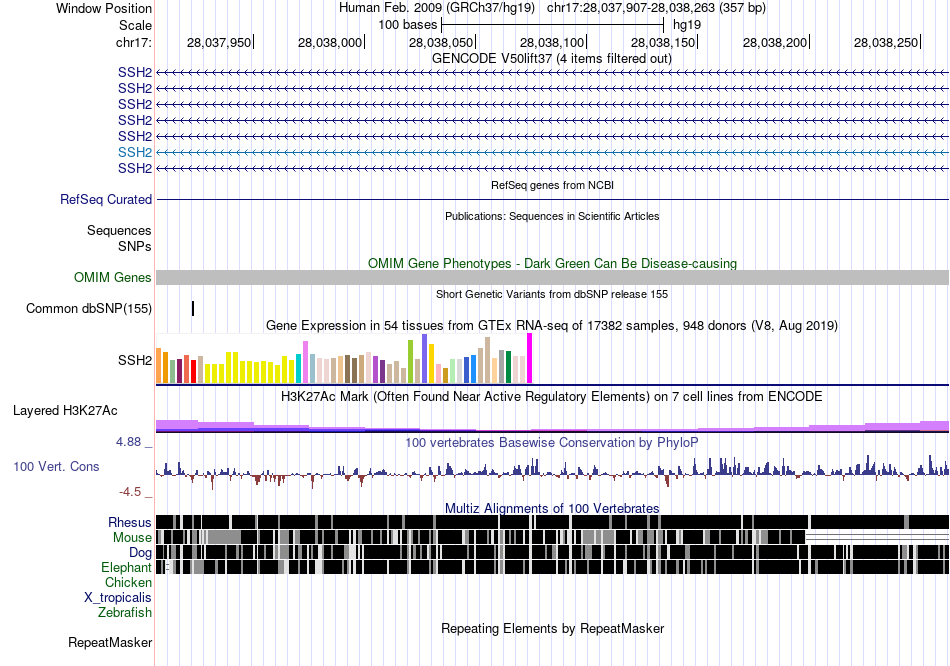Open Short Genetic Variants from dbSNP title
This screenshot has width=950, height=666.
[552, 295]
